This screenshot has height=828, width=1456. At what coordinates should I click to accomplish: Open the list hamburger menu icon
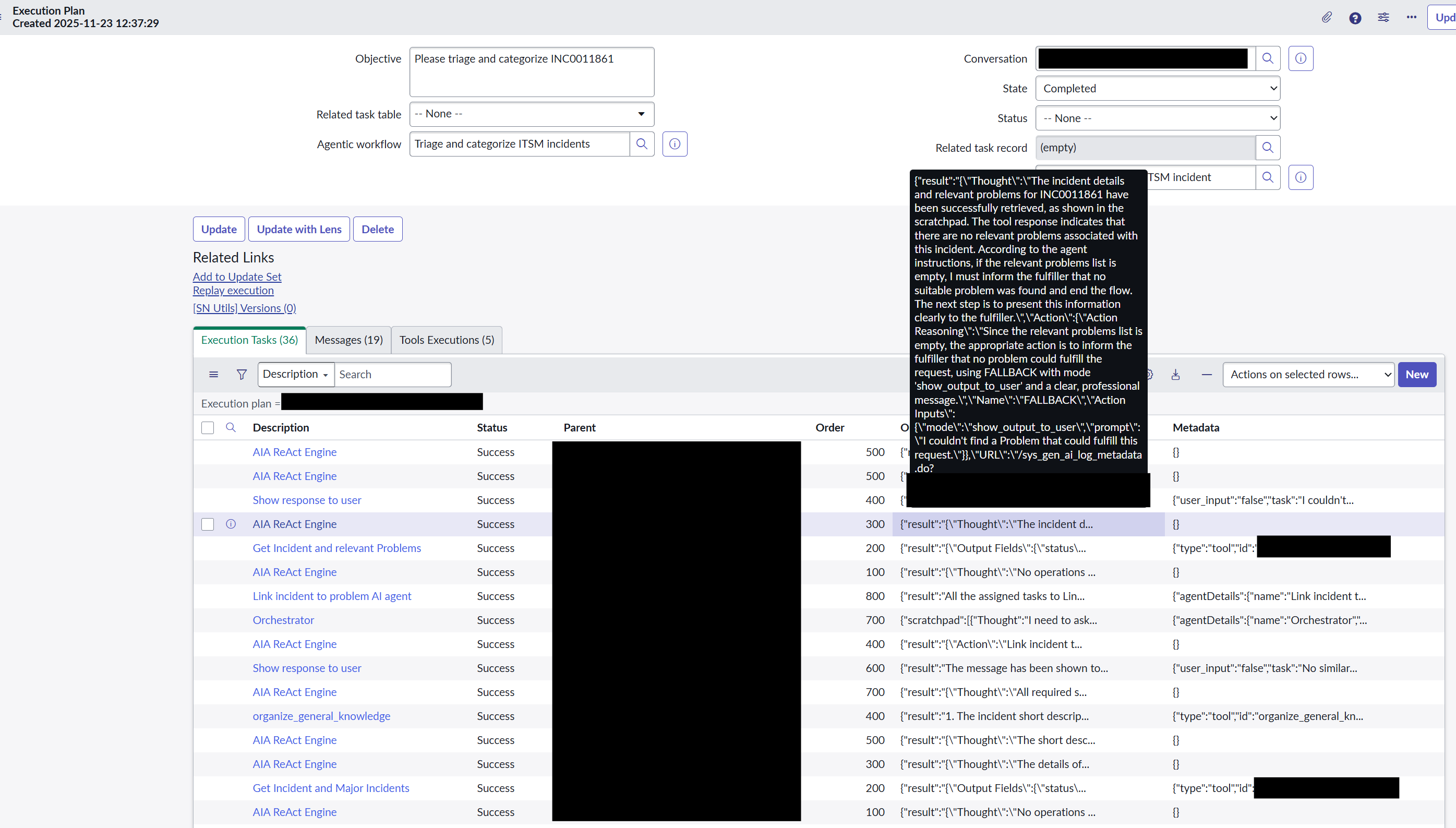[x=213, y=374]
